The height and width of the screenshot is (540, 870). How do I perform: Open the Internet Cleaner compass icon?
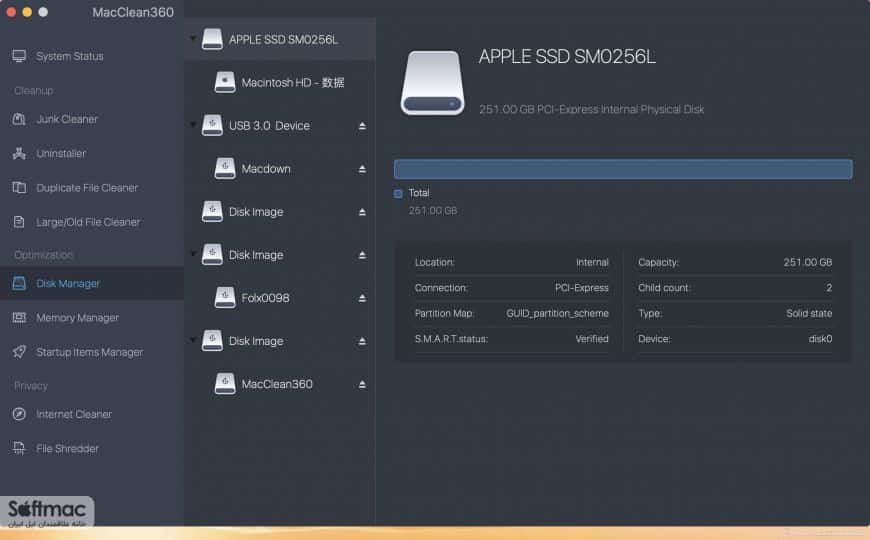tap(19, 414)
